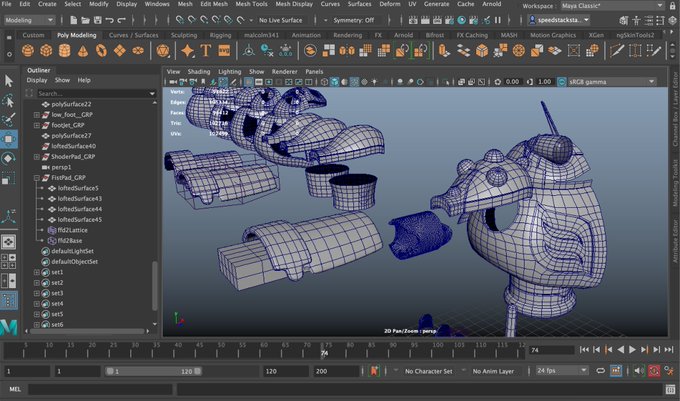Activate the Scale tool in toolbox
This screenshot has width=680, height=401.
click(9, 178)
